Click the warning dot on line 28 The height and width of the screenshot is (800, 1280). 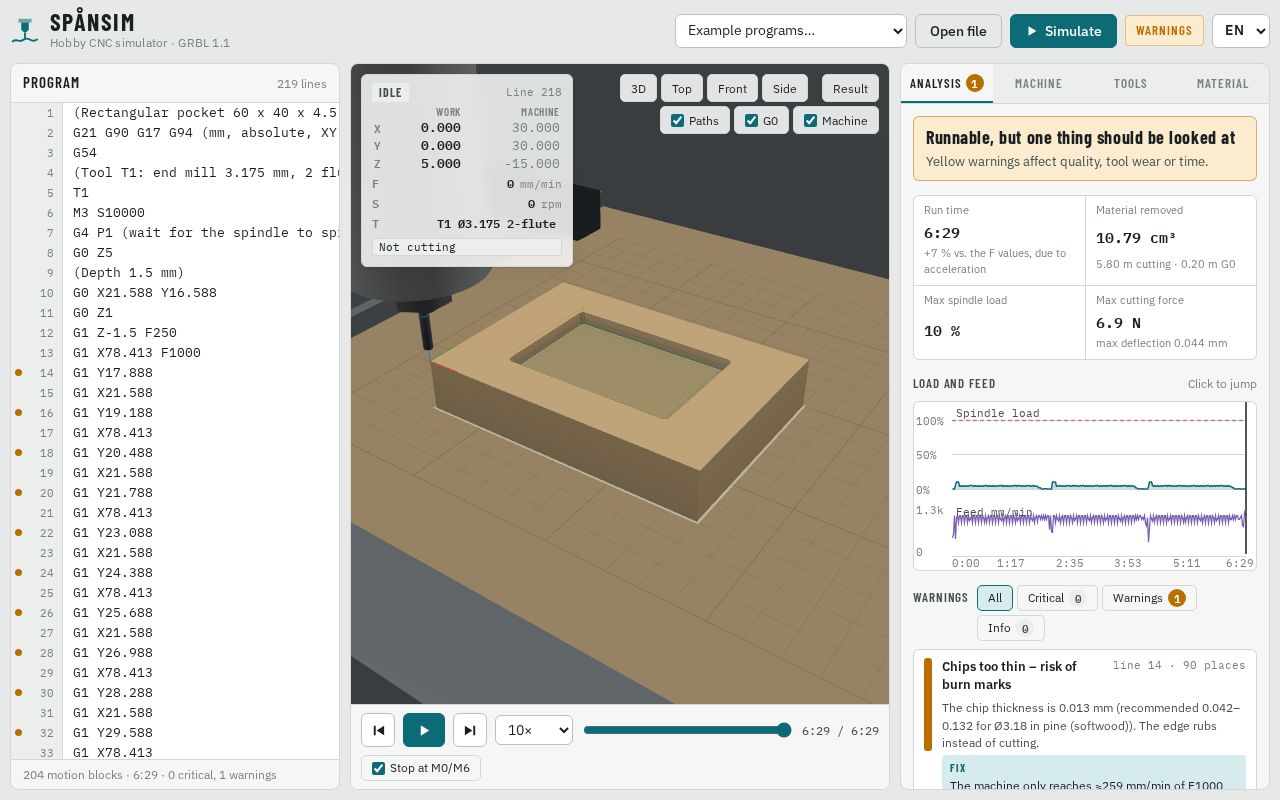[18, 653]
